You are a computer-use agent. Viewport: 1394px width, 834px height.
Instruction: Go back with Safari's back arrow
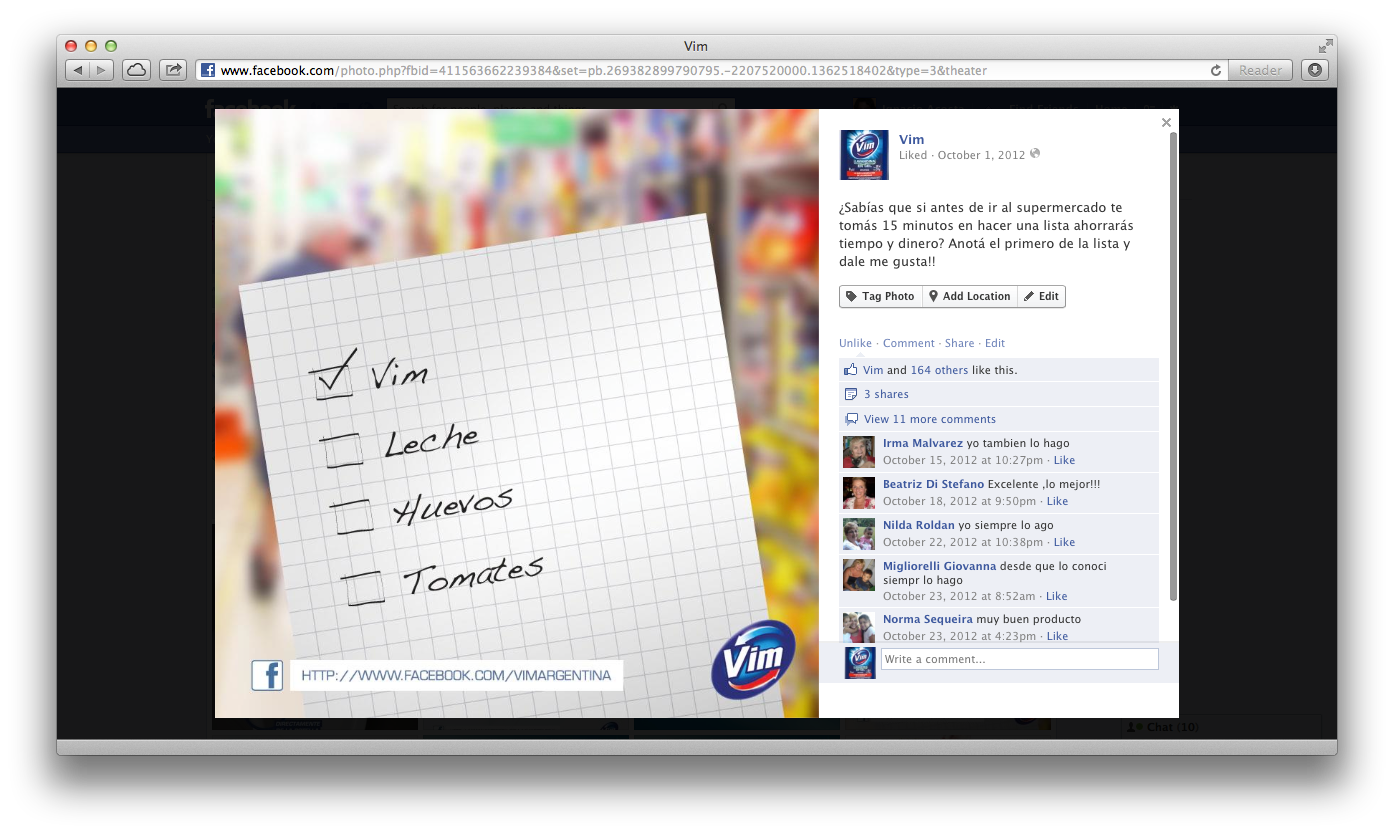click(x=78, y=70)
